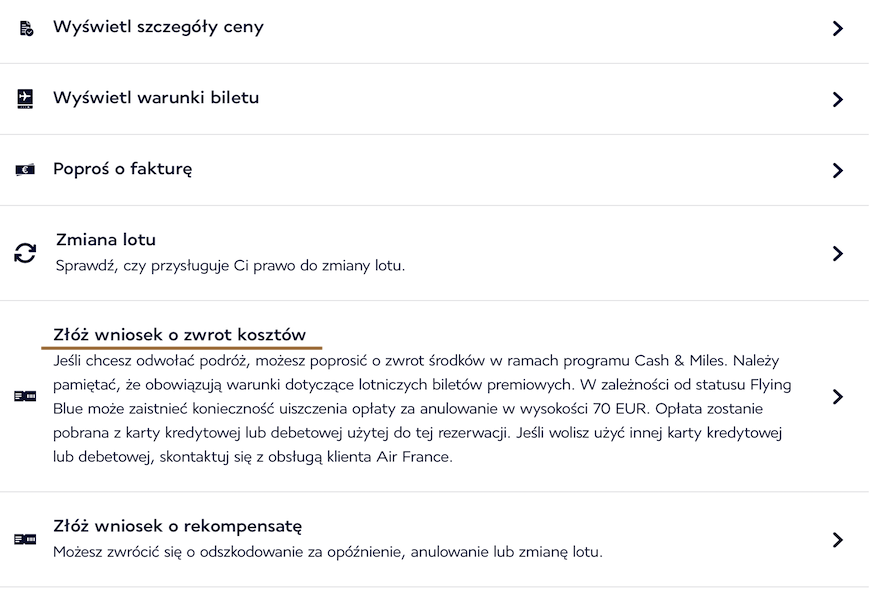
Task: Open Wyświetl warunki biletu
Action: click(x=156, y=97)
